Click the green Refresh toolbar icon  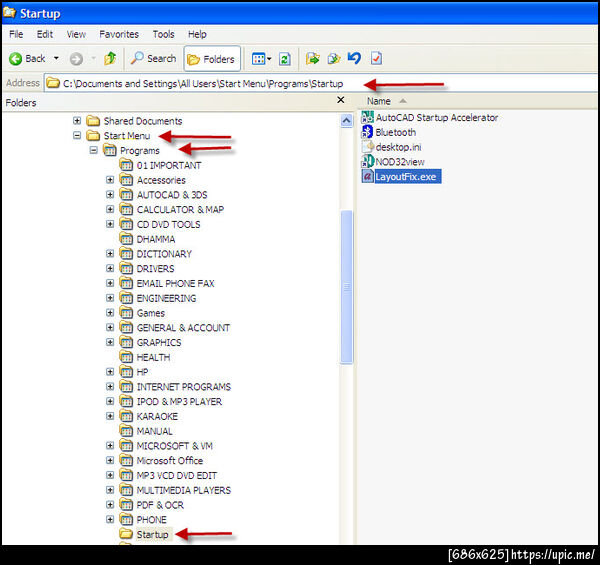[285, 59]
